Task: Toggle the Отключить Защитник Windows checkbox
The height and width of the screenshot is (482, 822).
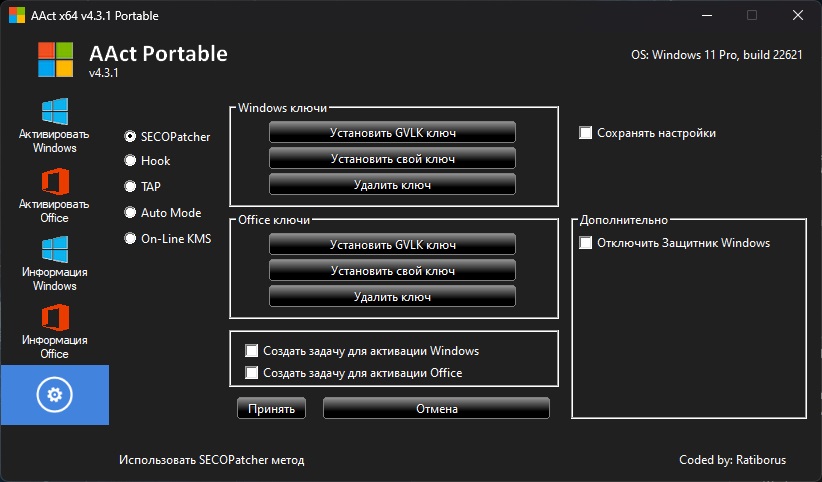Action: pos(586,242)
